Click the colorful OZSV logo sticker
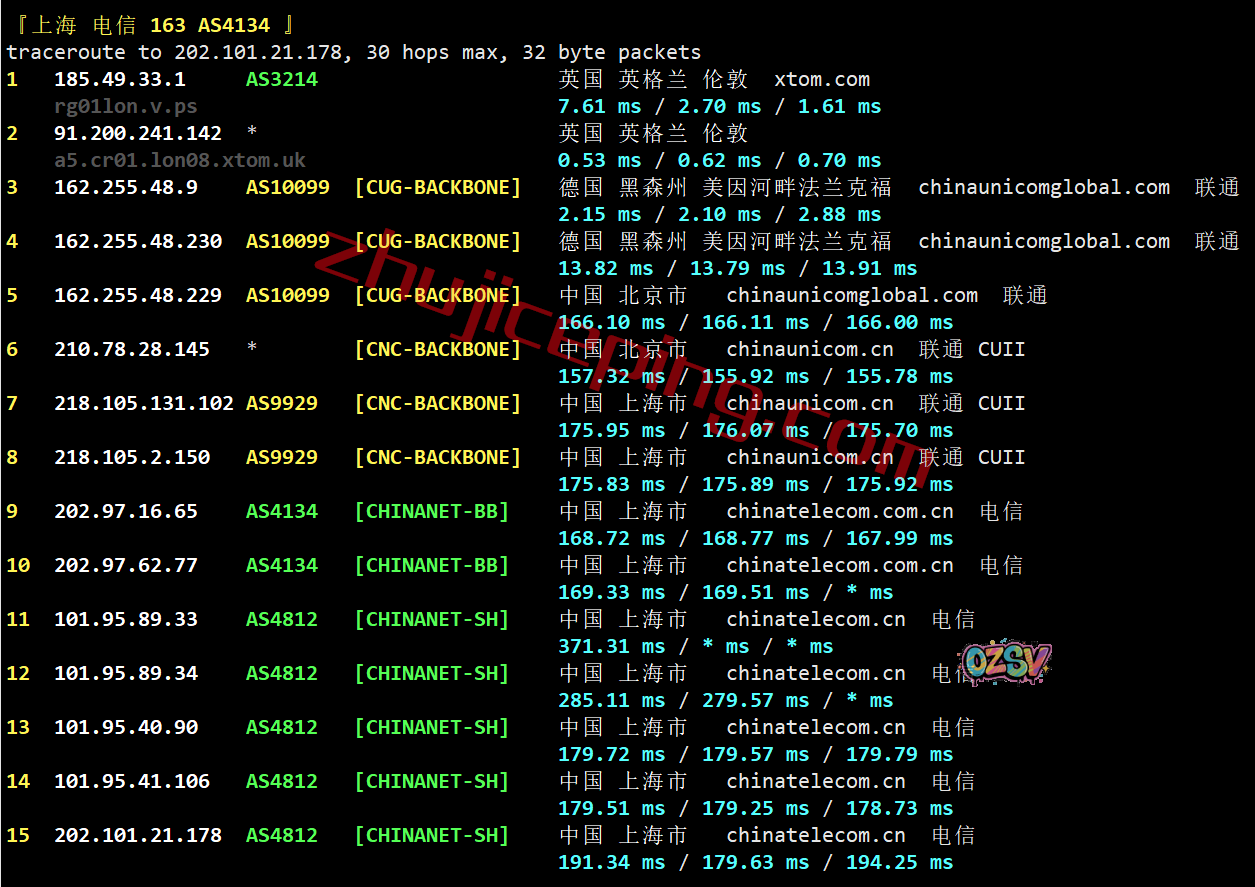The width and height of the screenshot is (1255, 887). pos(1005,662)
